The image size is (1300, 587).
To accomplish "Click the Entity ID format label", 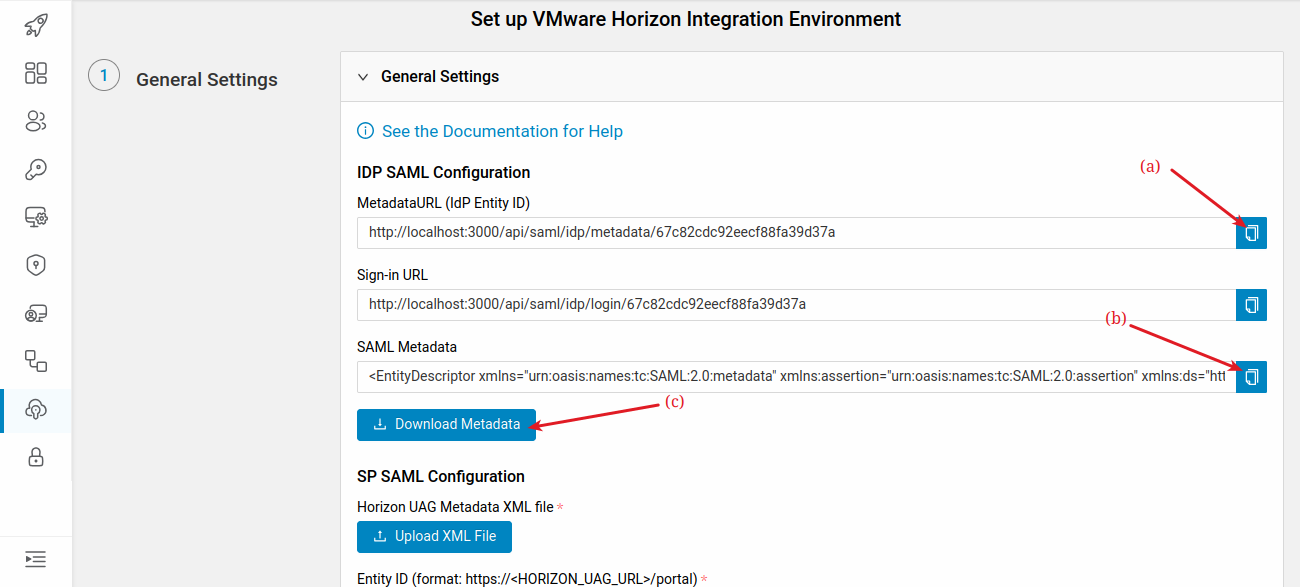I will [528, 579].
